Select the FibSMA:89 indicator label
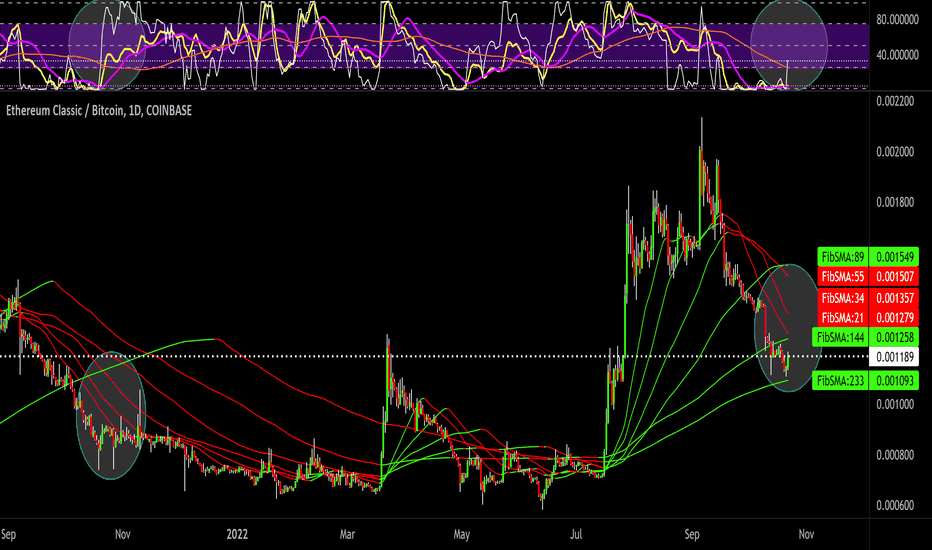The image size is (932, 550). pos(843,257)
